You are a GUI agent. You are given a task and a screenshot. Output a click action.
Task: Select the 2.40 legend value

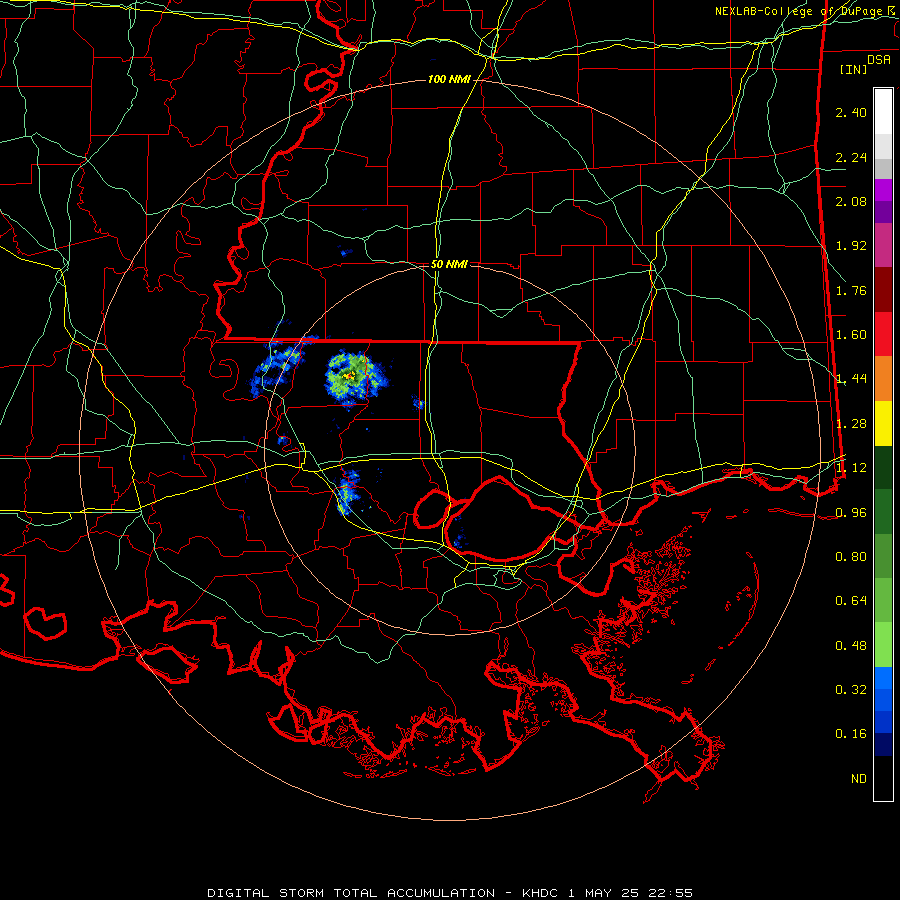point(851,112)
